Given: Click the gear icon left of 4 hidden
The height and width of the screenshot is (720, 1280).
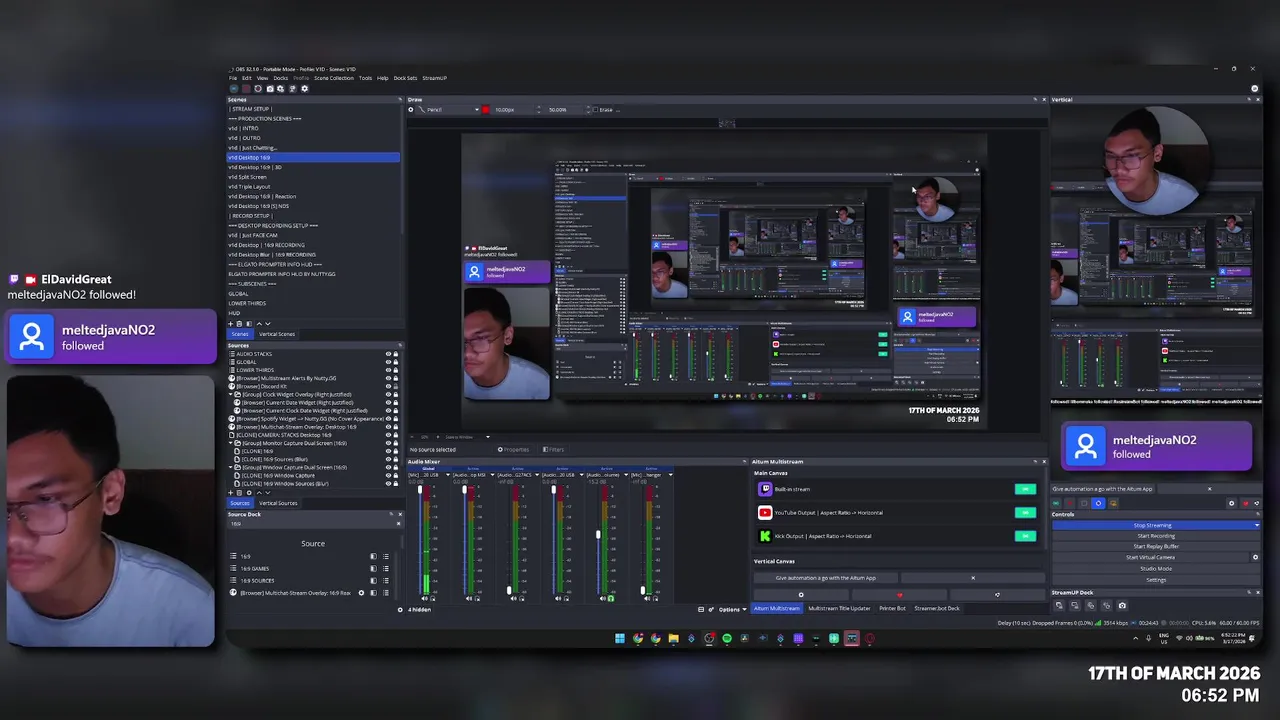Looking at the screenshot, I should coord(400,609).
